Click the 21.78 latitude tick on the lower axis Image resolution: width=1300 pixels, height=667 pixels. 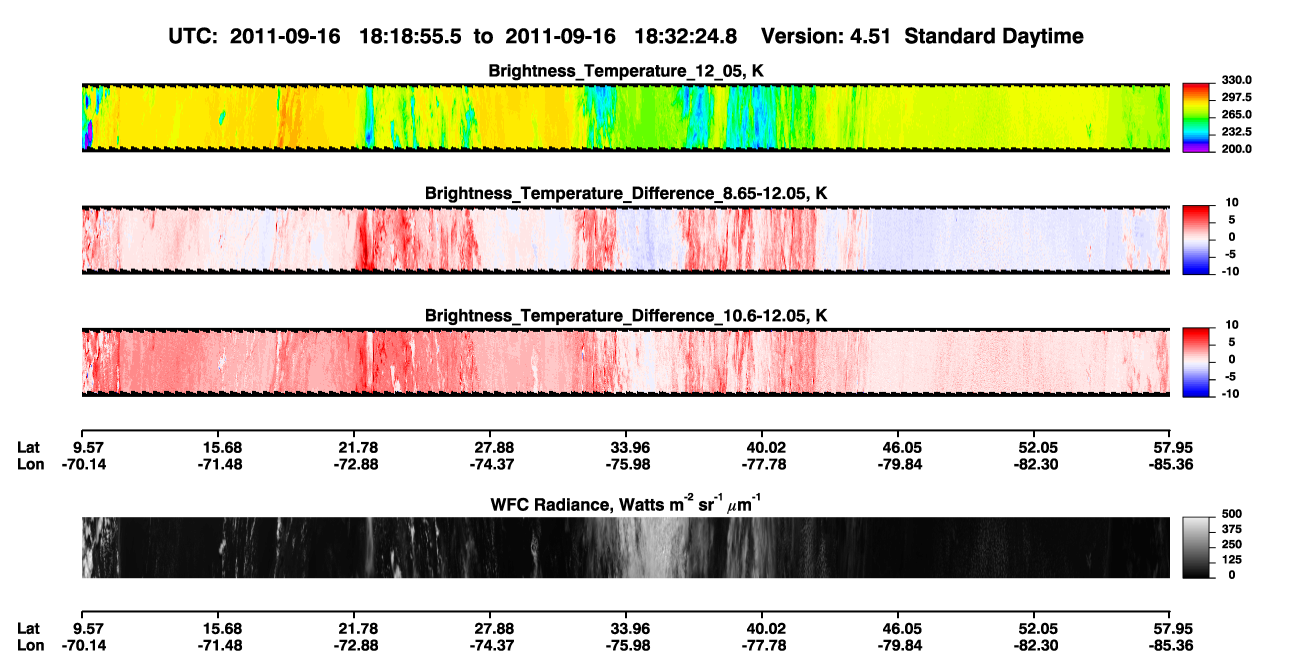[358, 628]
